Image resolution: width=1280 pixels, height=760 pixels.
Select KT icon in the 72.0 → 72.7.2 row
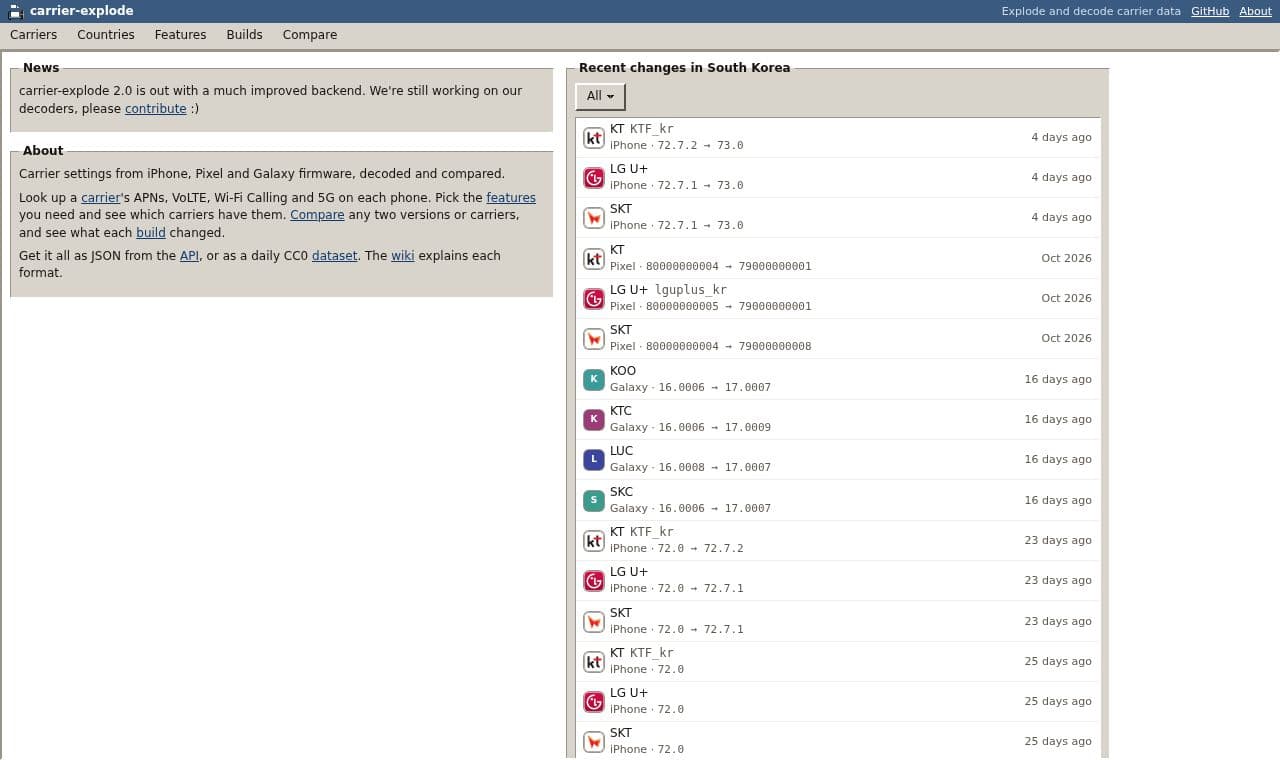594,541
